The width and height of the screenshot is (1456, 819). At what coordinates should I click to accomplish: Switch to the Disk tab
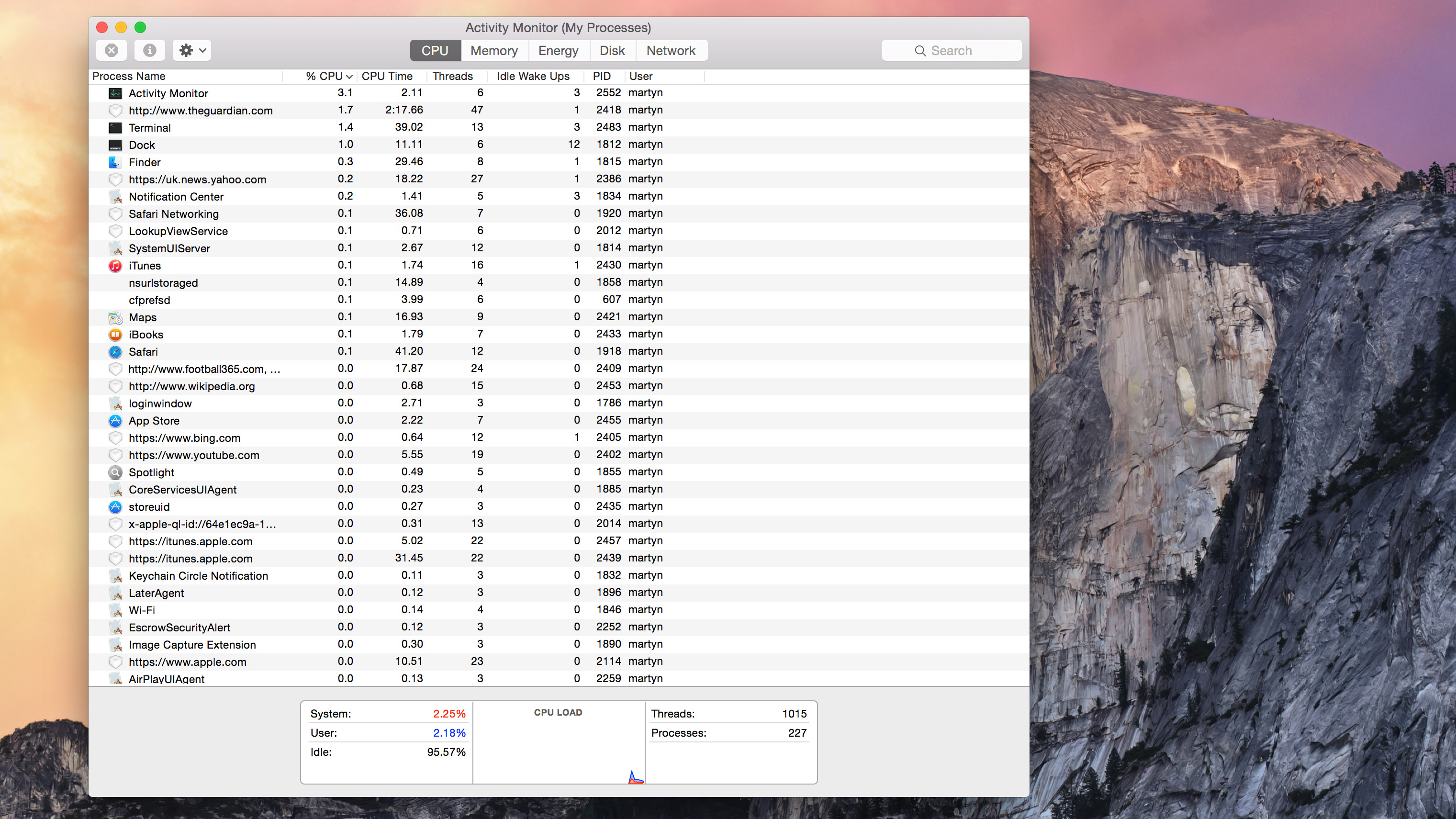pos(613,50)
